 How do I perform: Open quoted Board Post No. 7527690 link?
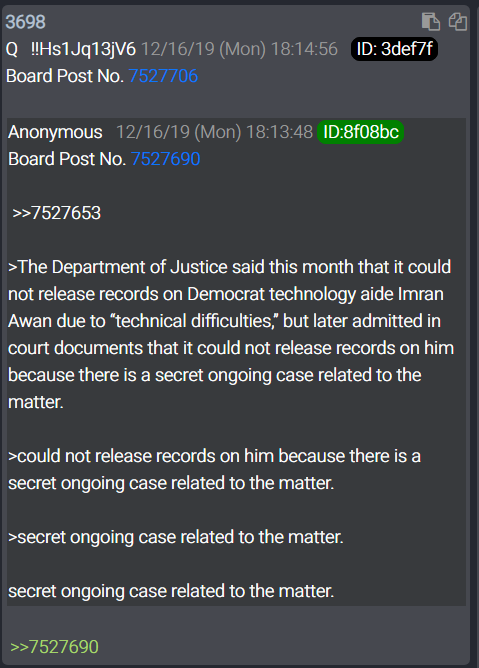(x=165, y=159)
